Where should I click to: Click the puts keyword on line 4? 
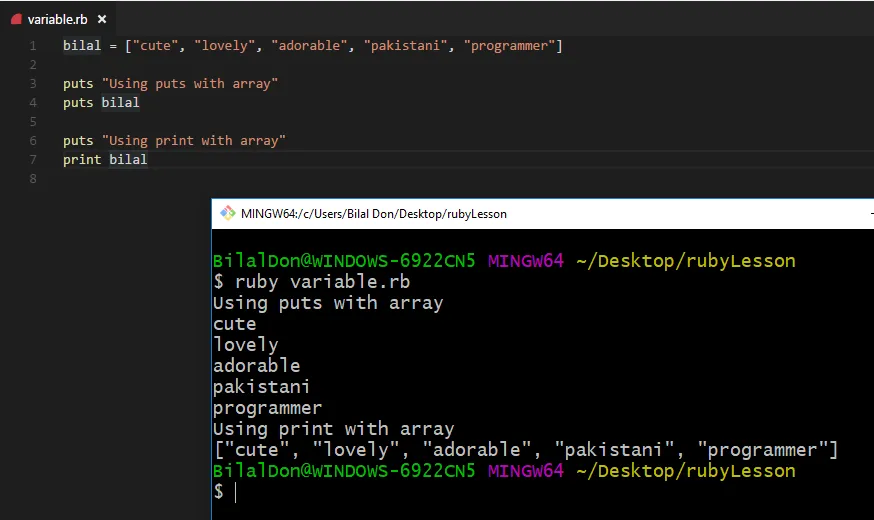pyautogui.click(x=78, y=103)
